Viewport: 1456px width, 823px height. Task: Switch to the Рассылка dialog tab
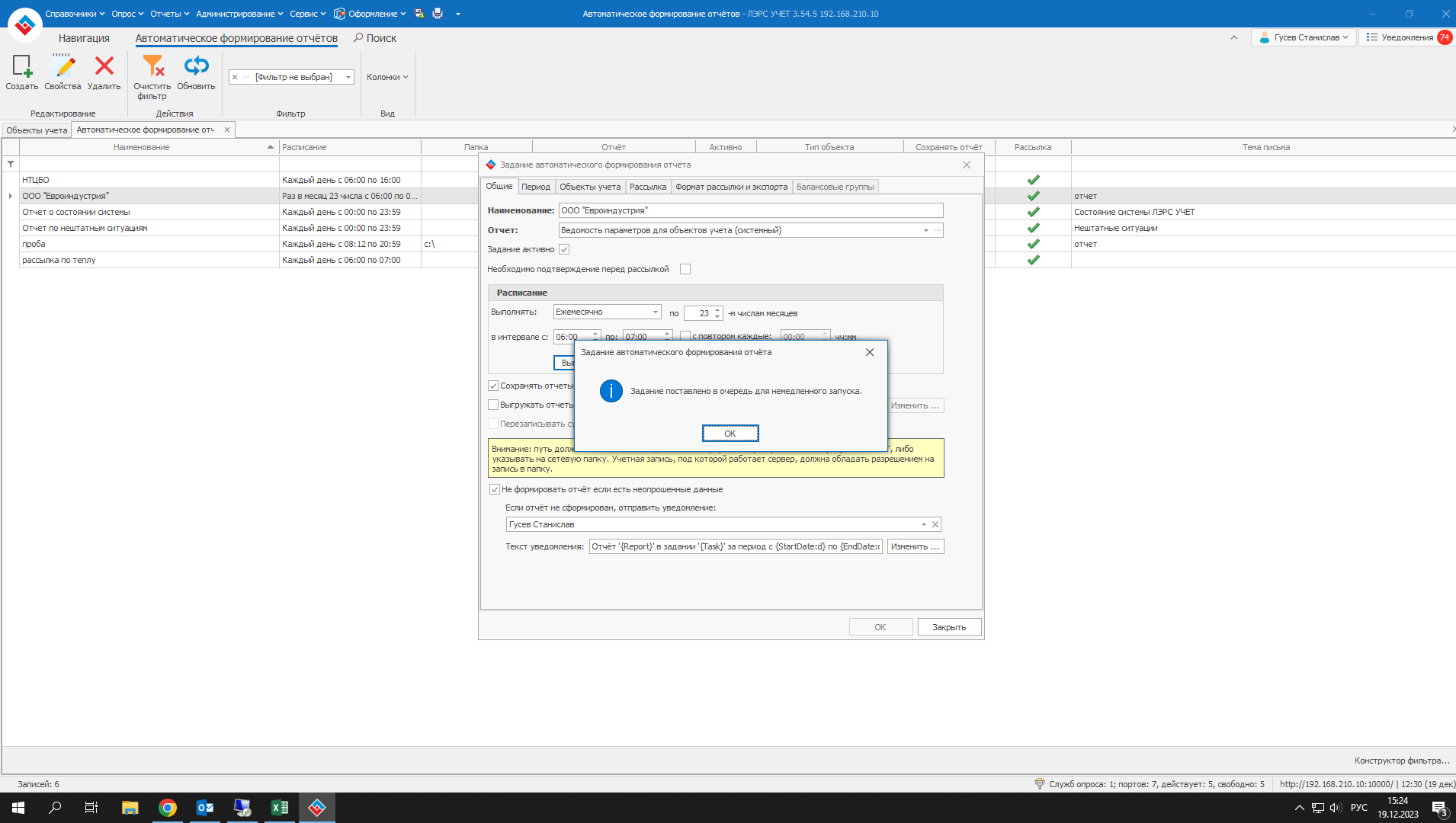pyautogui.click(x=648, y=187)
